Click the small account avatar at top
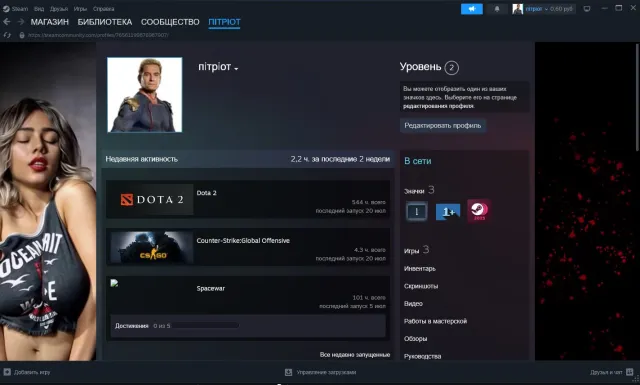This screenshot has width=640, height=385. pos(518,9)
